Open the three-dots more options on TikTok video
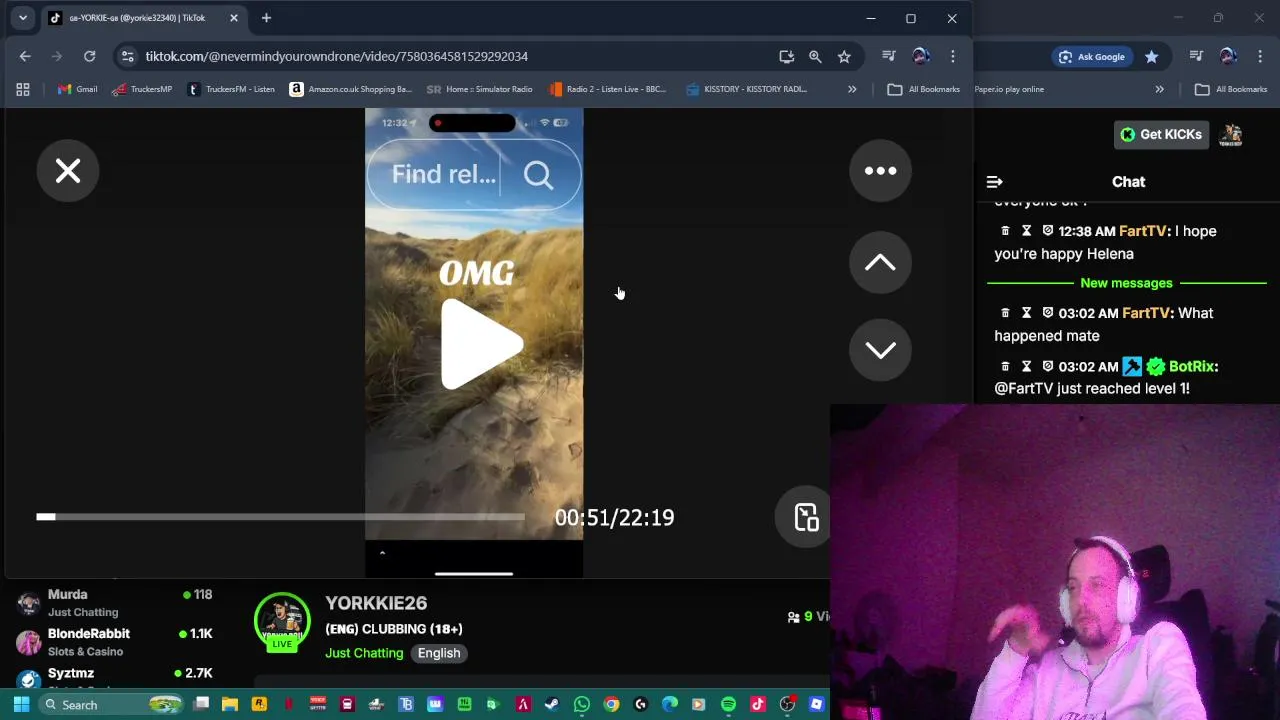 tap(880, 171)
